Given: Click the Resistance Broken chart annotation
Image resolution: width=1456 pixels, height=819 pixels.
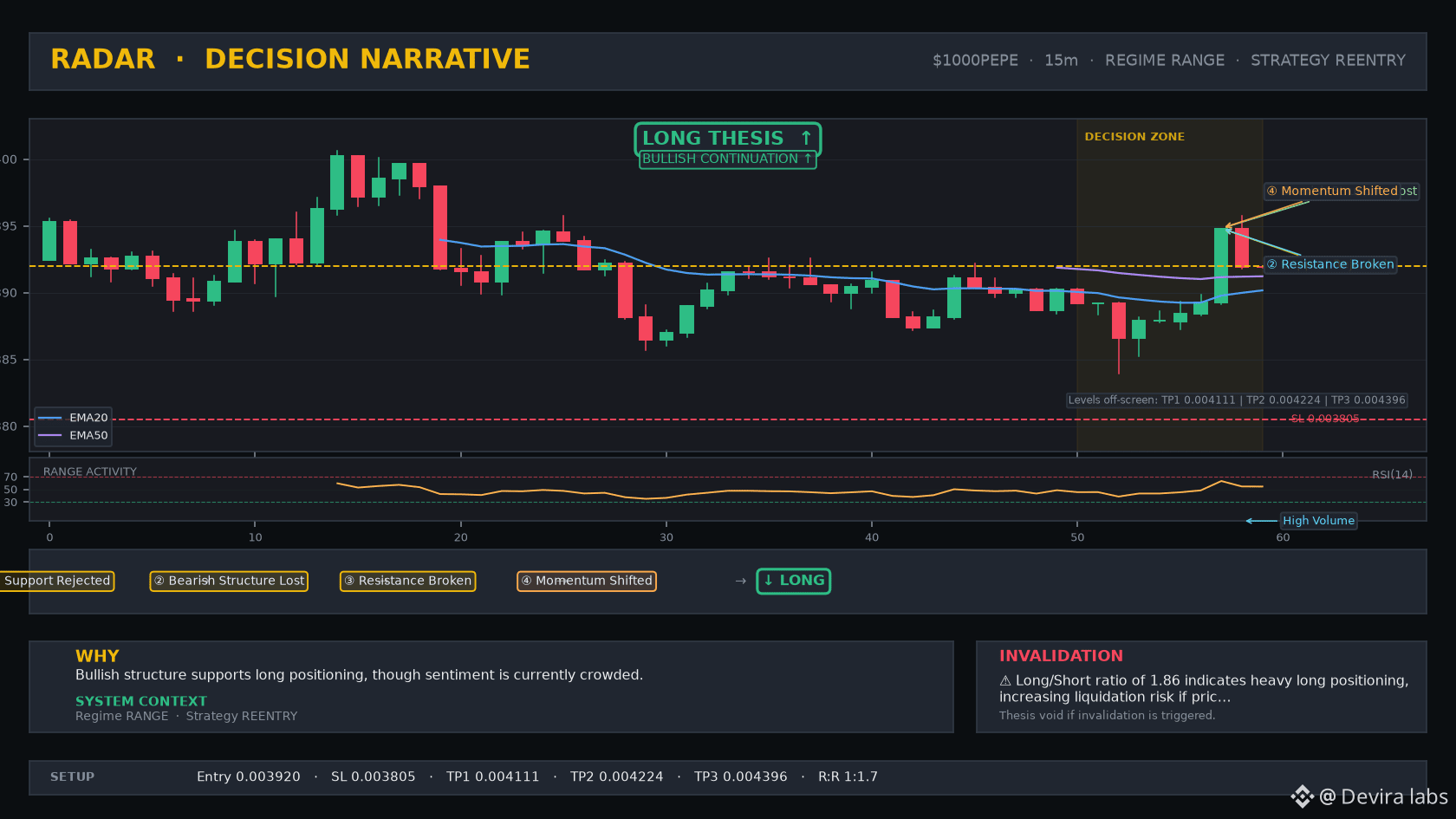Looking at the screenshot, I should [1330, 264].
